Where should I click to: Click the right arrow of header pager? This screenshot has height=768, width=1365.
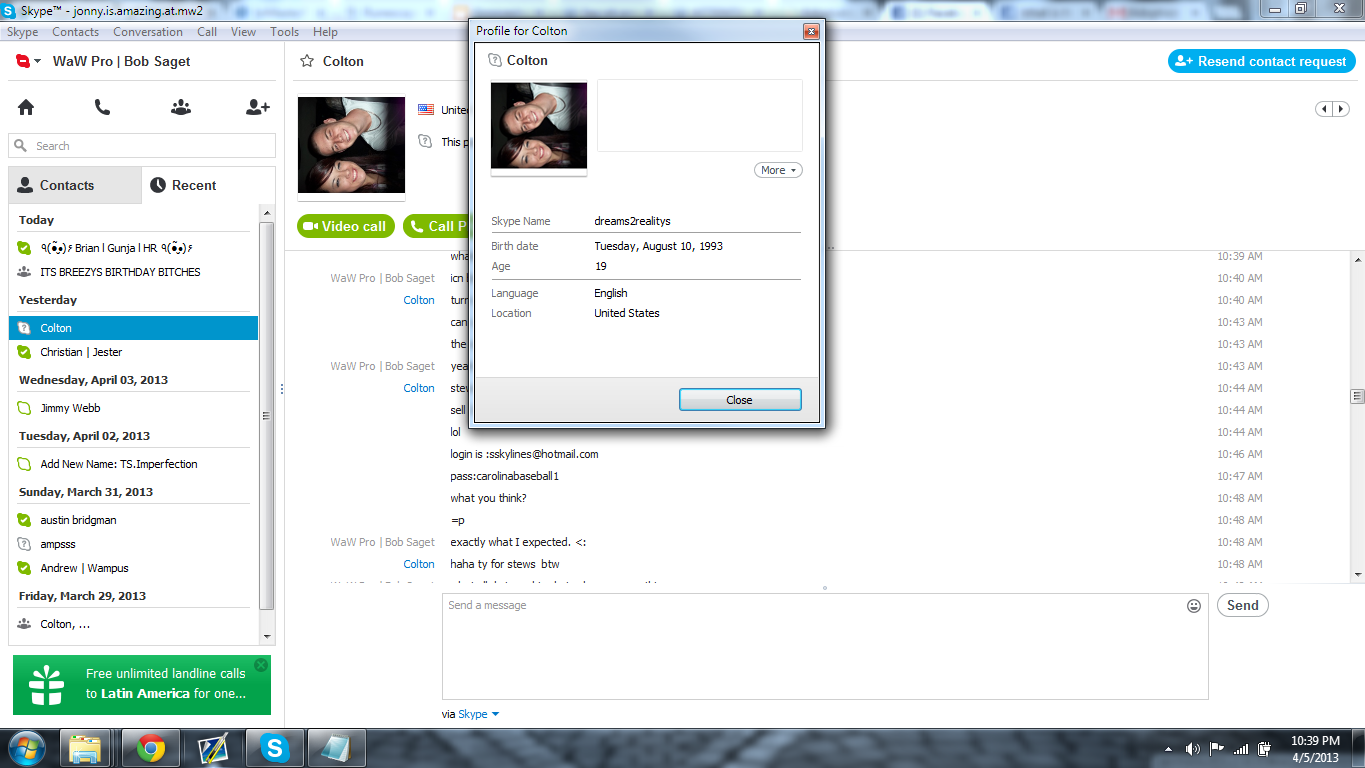[x=1341, y=109]
